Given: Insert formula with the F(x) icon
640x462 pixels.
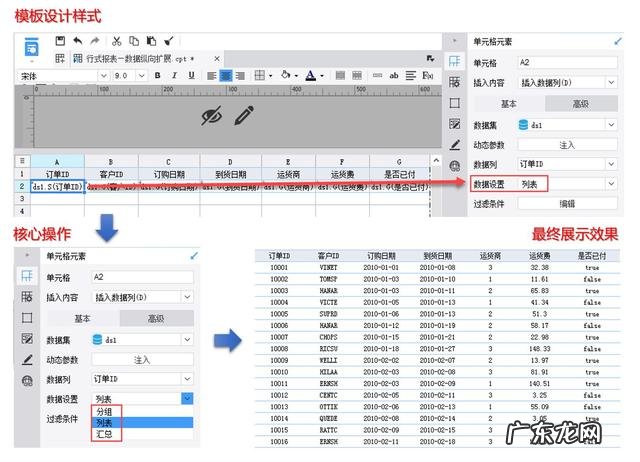Looking at the screenshot, I should 428,75.
